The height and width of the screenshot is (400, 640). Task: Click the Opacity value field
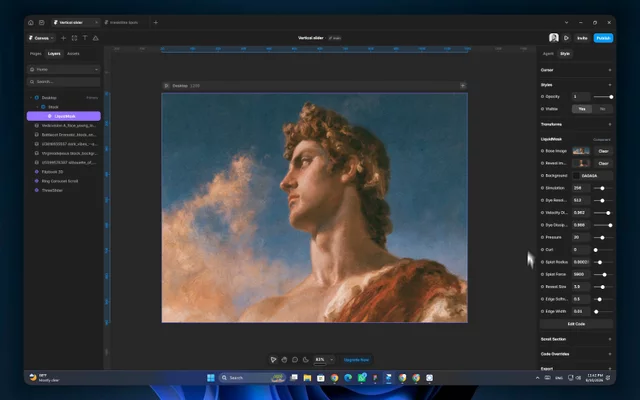tap(581, 97)
